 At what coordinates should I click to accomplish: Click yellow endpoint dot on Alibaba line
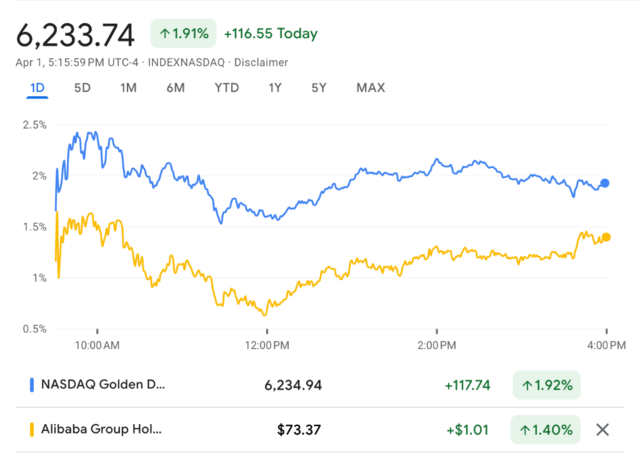click(x=606, y=237)
